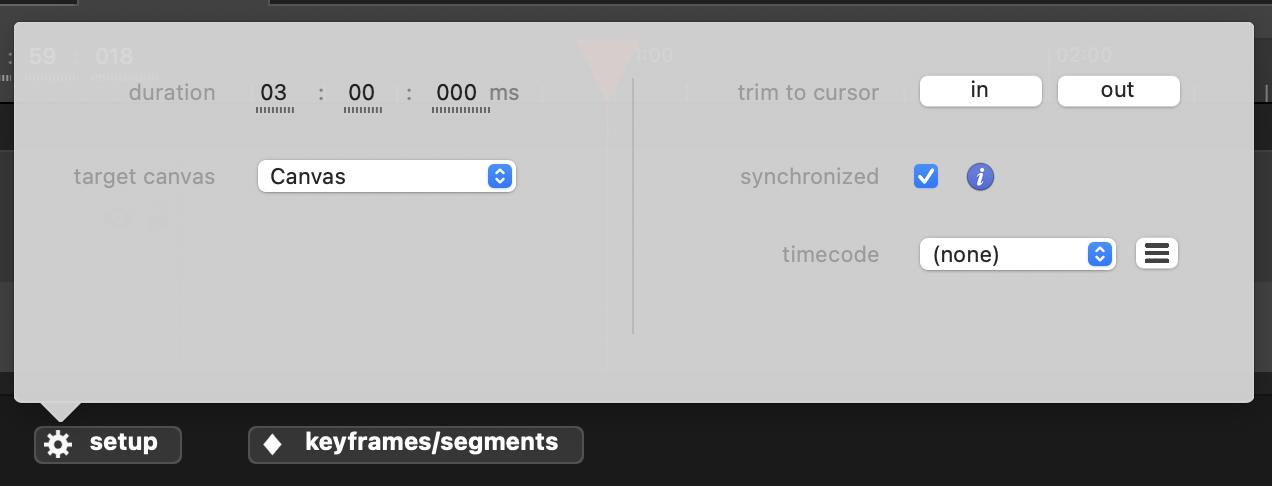Open the synchronized info icon
The image size is (1272, 486).
980,177
